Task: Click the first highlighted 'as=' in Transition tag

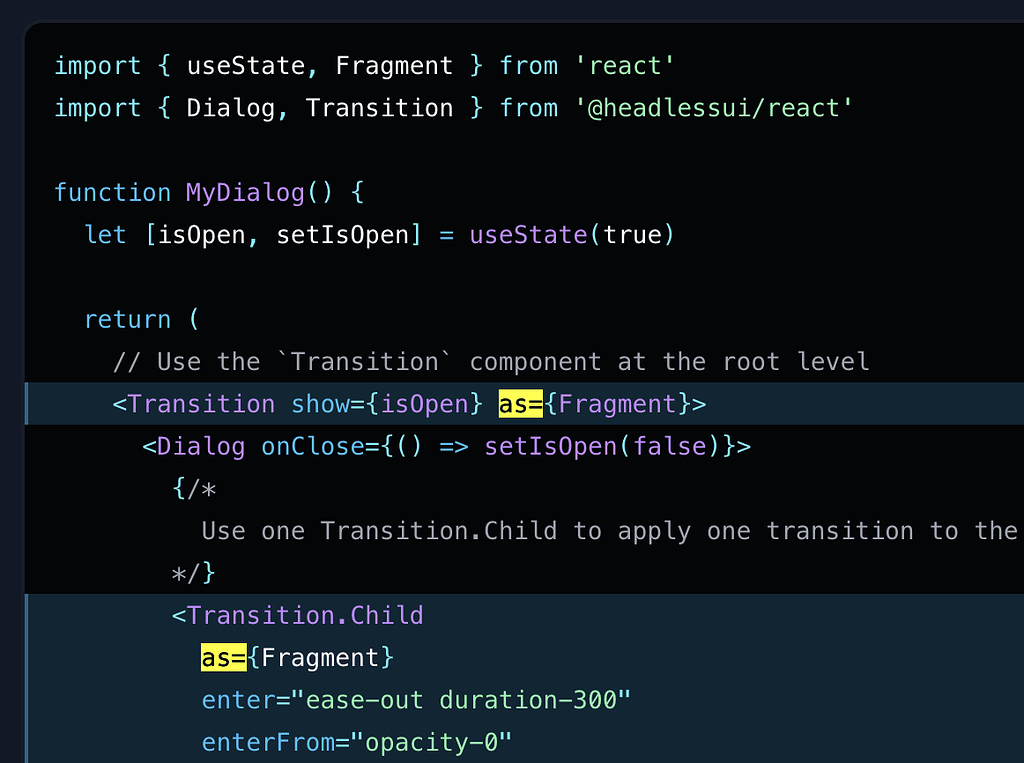Action: tap(520, 404)
